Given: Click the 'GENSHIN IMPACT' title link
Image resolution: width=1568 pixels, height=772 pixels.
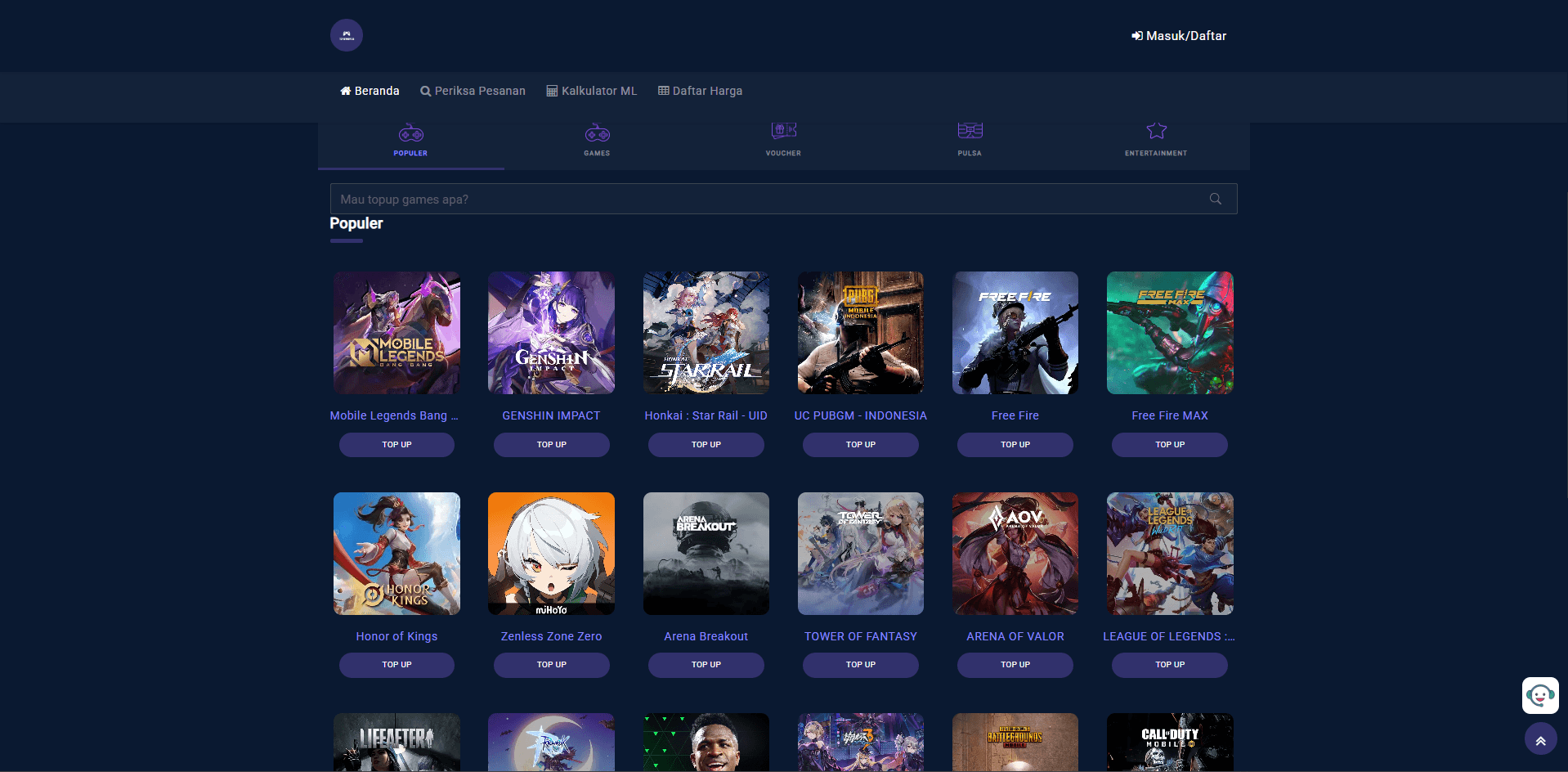Looking at the screenshot, I should (551, 415).
